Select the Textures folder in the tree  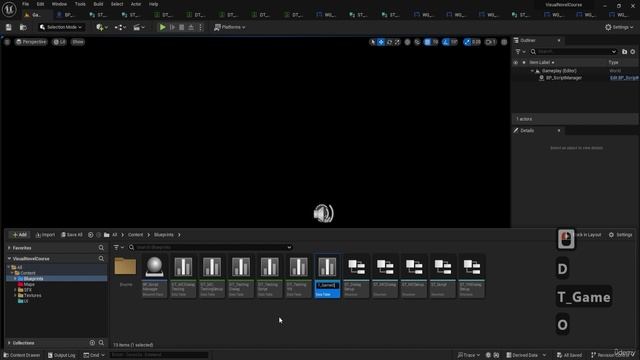click(32, 296)
